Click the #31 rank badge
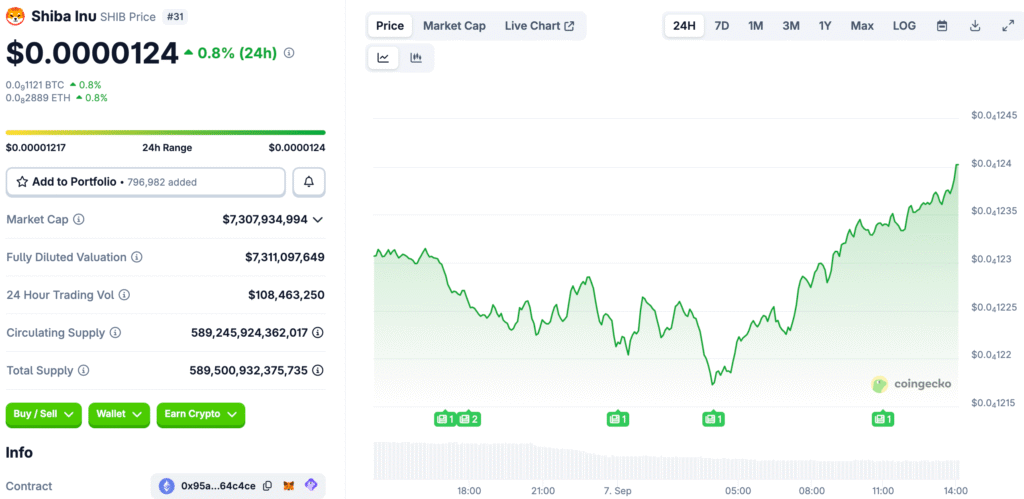 [174, 17]
